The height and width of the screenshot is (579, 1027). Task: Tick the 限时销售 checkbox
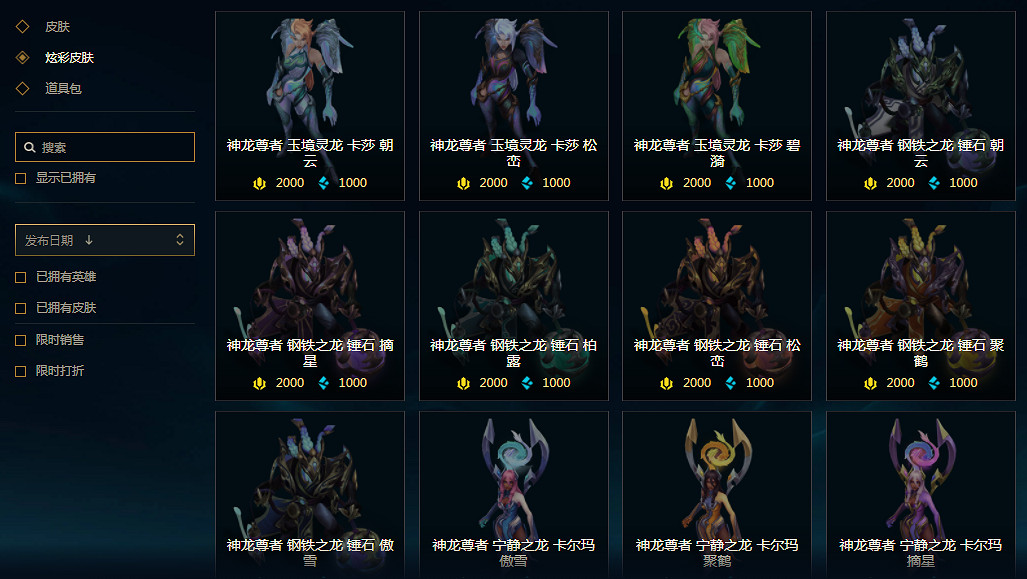[x=20, y=340]
